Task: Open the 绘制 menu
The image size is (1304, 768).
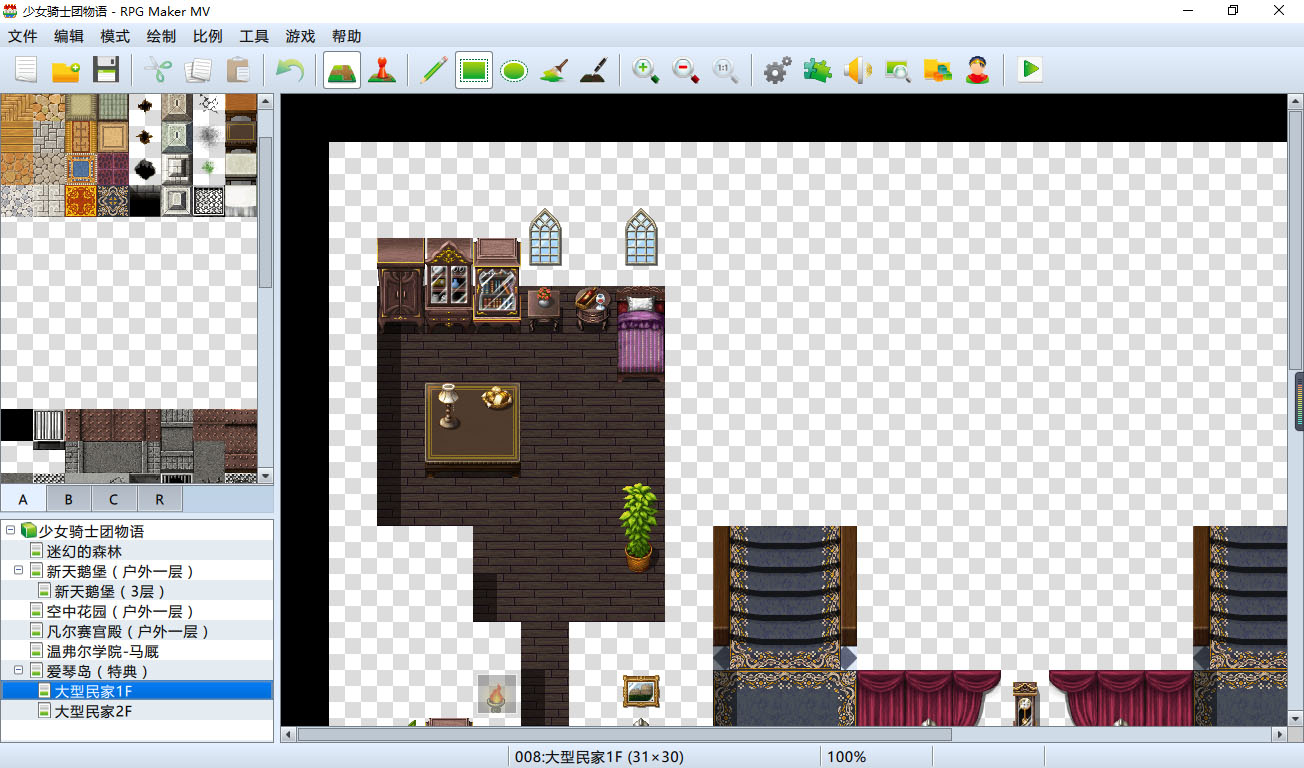Action: click(x=161, y=36)
